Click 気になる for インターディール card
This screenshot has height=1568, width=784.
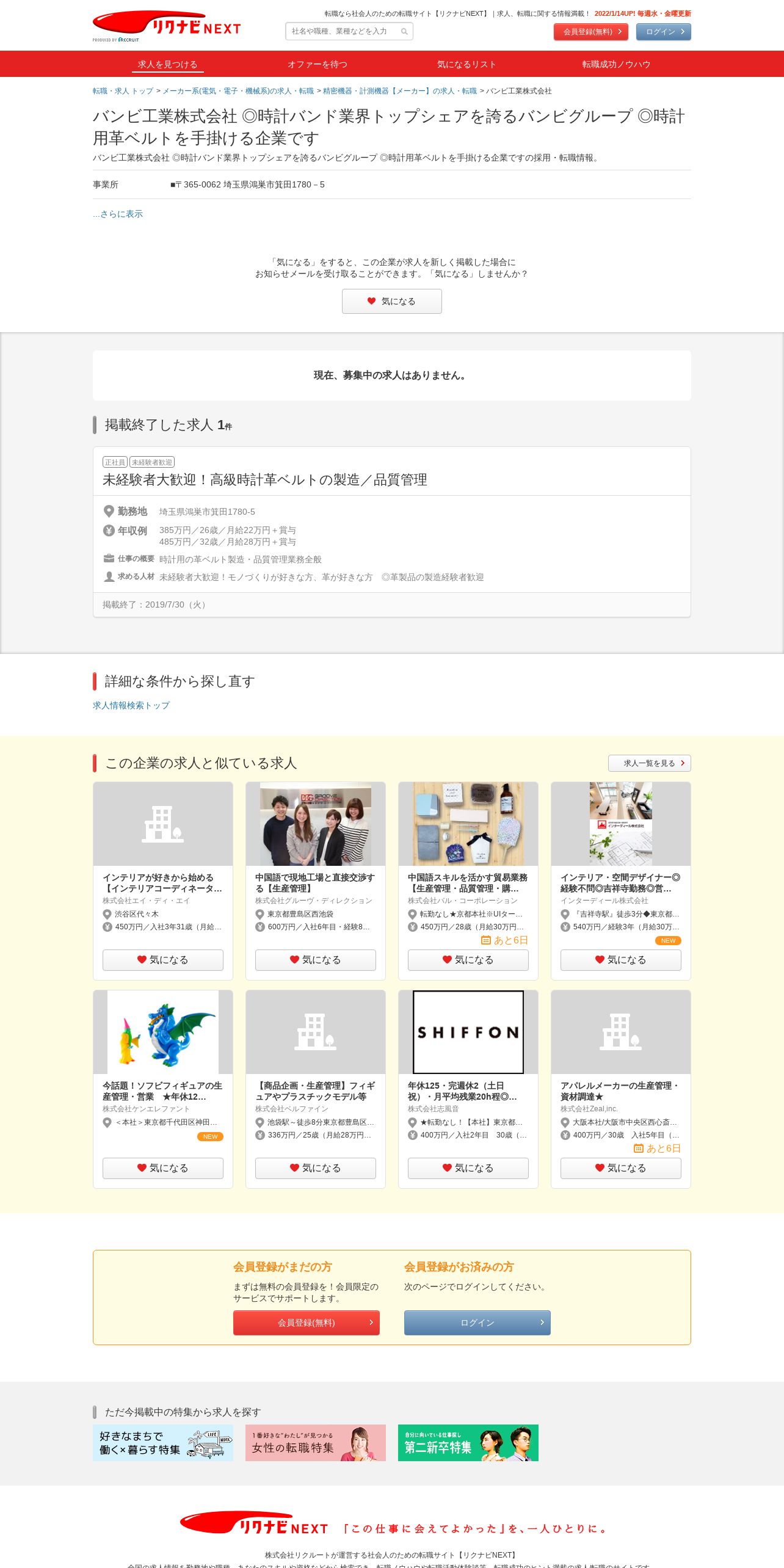(x=621, y=960)
